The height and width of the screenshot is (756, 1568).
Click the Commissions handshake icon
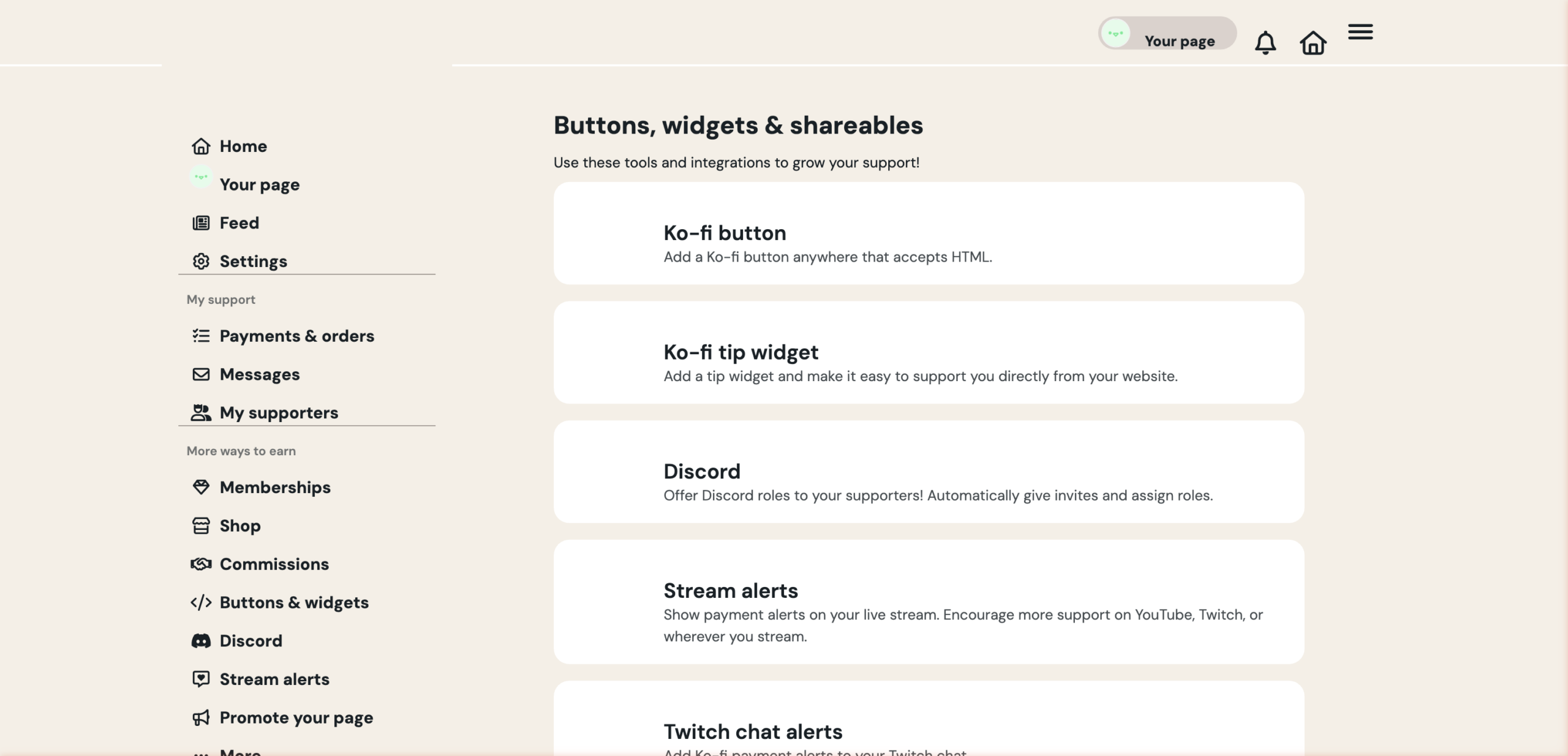201,564
